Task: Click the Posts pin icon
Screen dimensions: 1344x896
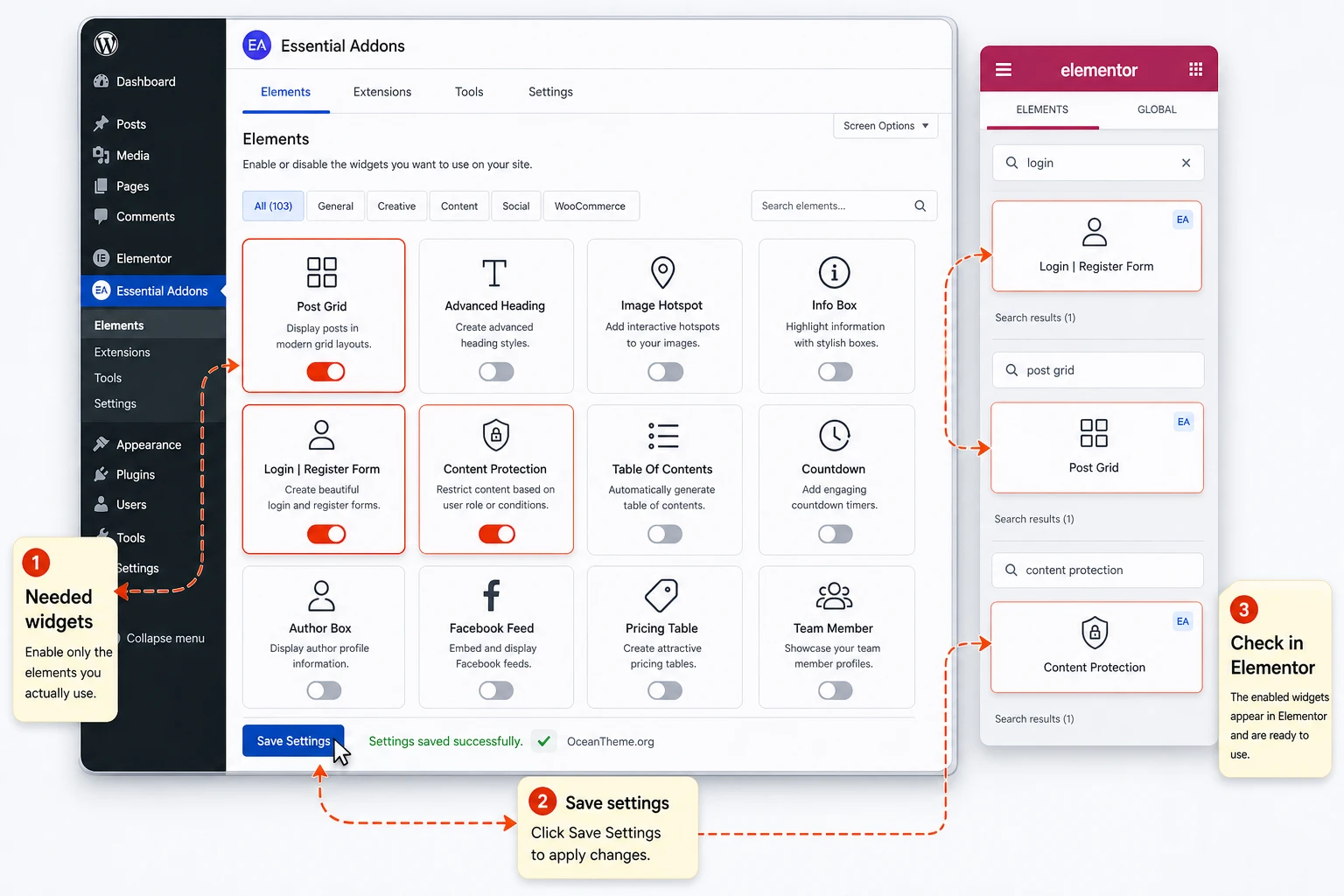Action: [x=101, y=123]
